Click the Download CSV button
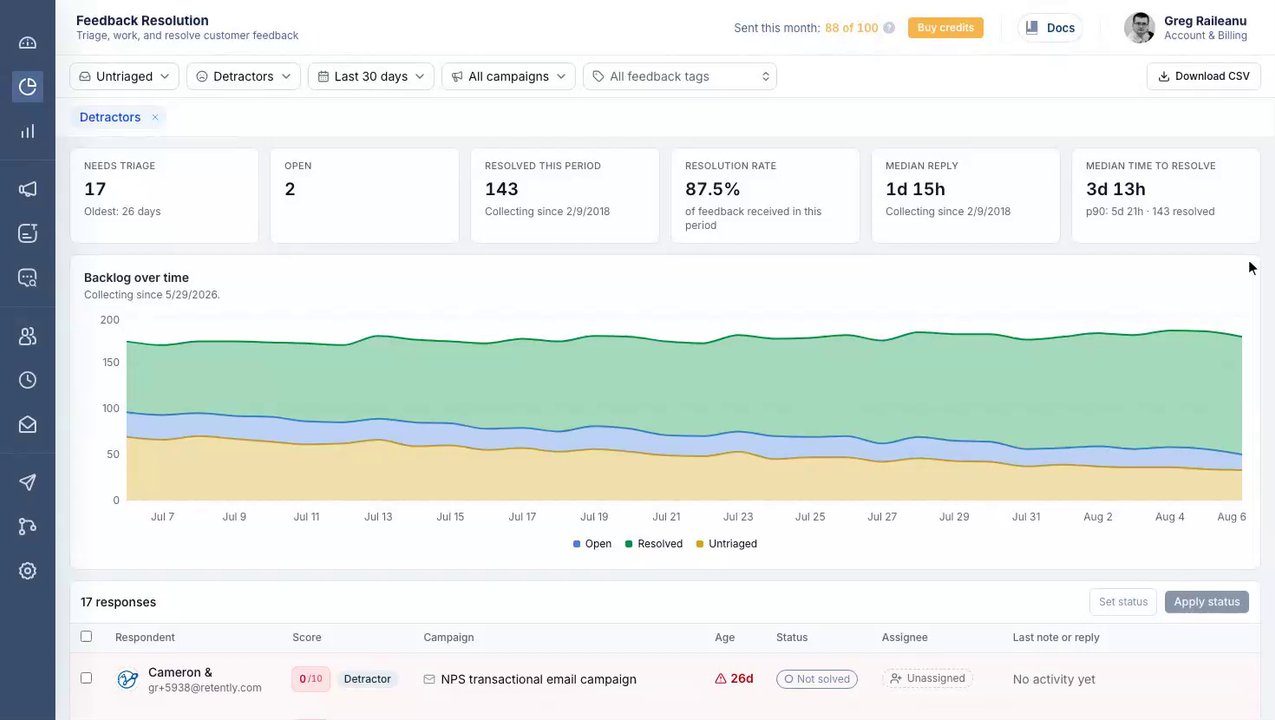 point(1203,76)
